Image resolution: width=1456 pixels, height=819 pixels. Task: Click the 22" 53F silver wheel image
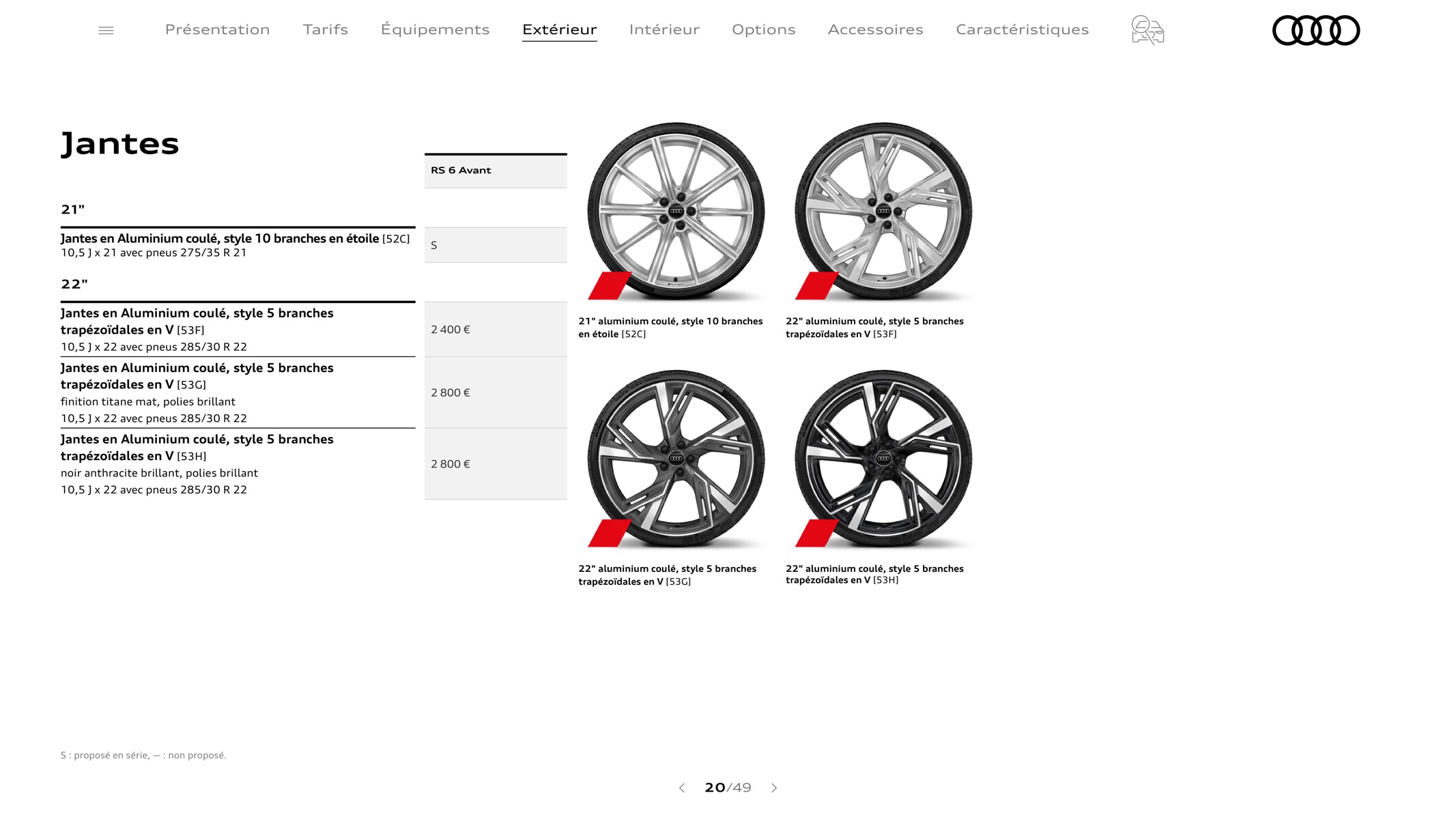pos(883,212)
